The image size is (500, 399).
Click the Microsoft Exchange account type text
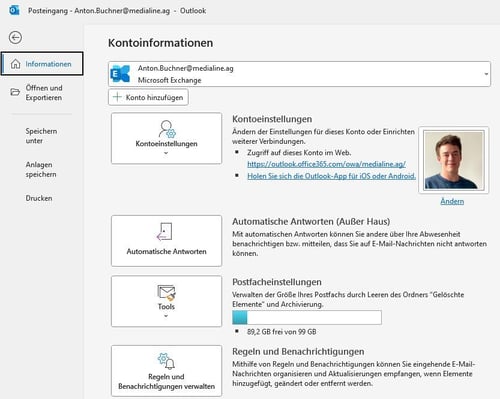coord(170,80)
